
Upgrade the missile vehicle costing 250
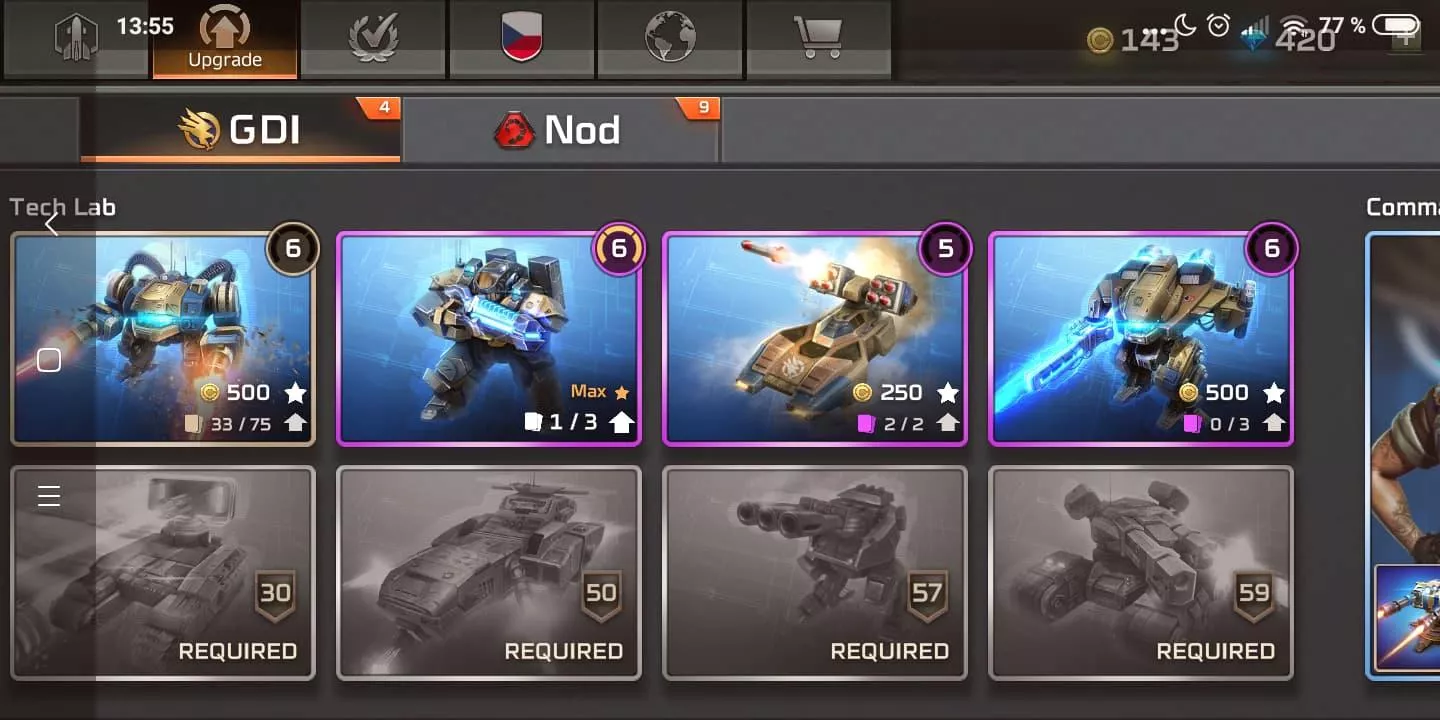tap(815, 339)
